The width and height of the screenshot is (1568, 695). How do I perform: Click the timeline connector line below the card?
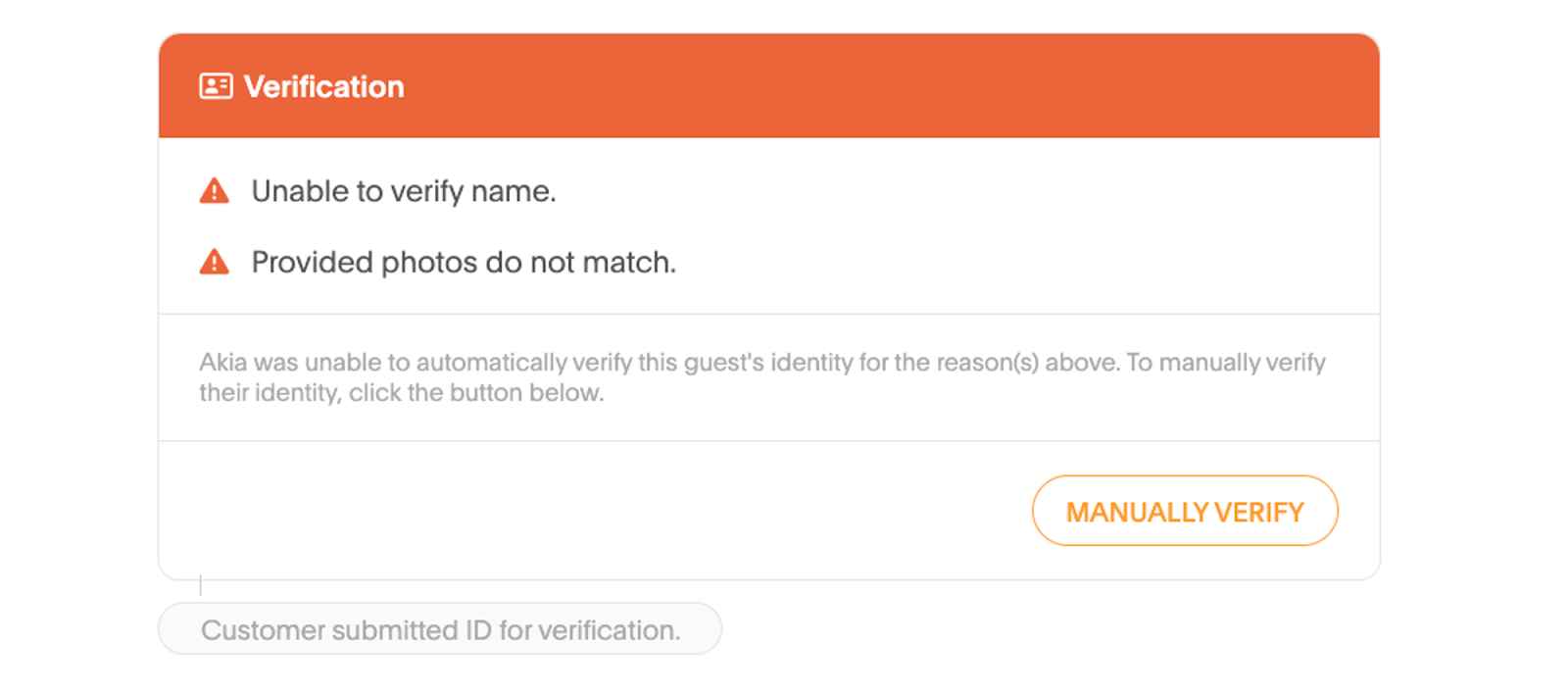(x=201, y=586)
